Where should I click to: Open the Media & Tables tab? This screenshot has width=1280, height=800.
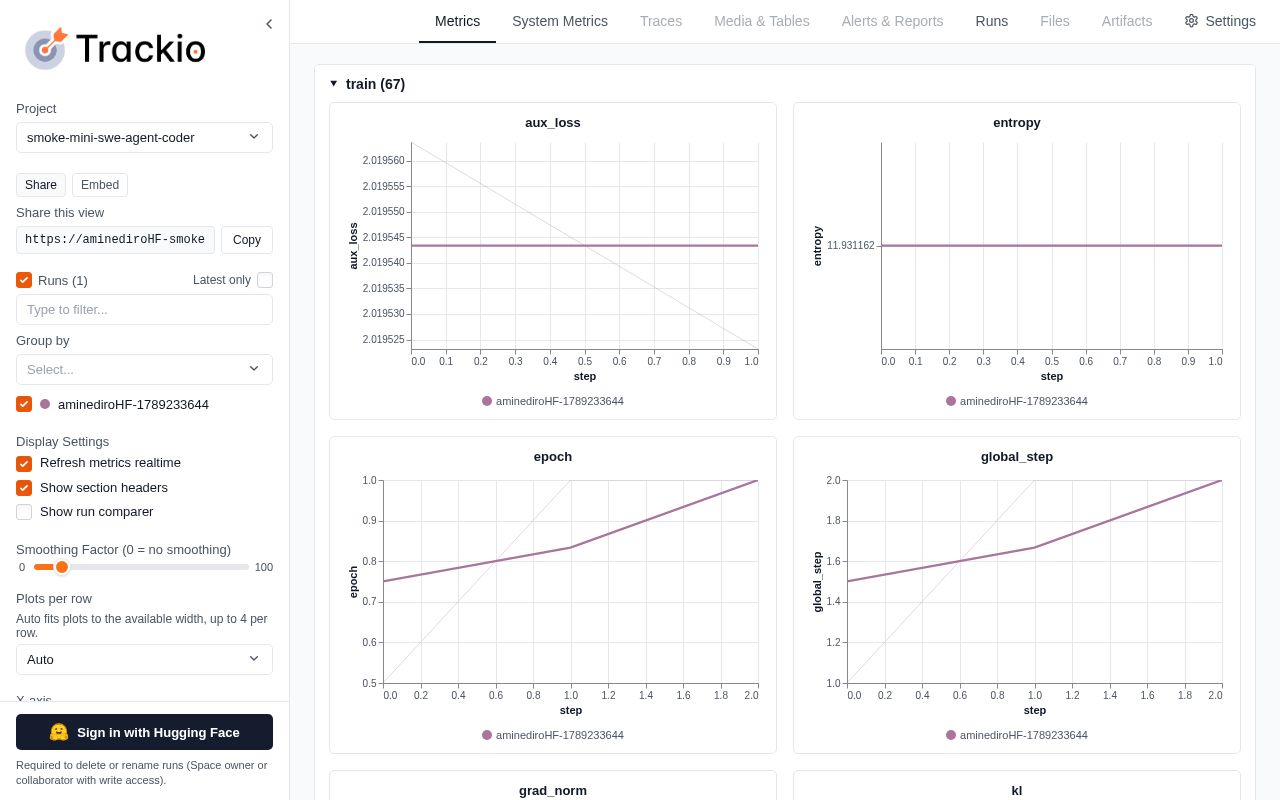pos(762,21)
